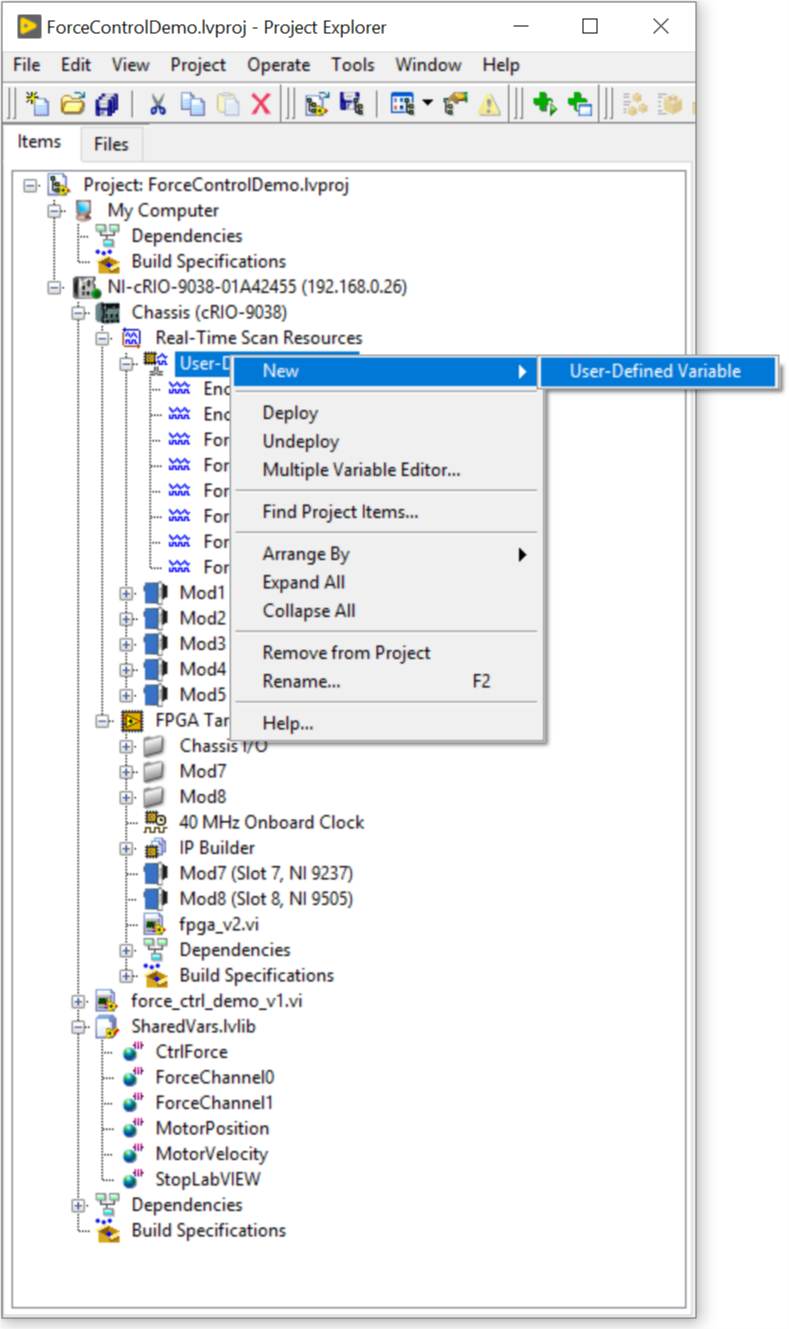Open the Tools menu
Screen dimensions: 789x1329
click(x=353, y=65)
